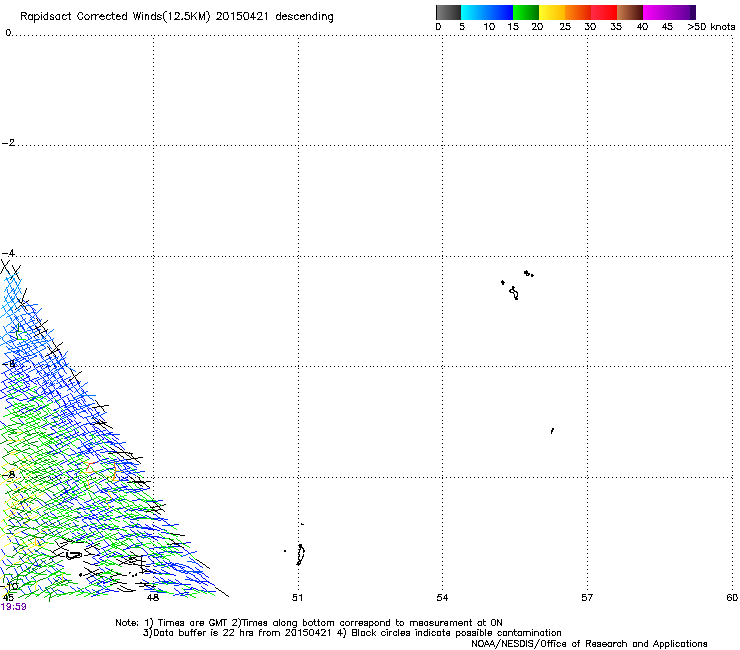Click the '10' legend scale label

click(x=489, y=27)
